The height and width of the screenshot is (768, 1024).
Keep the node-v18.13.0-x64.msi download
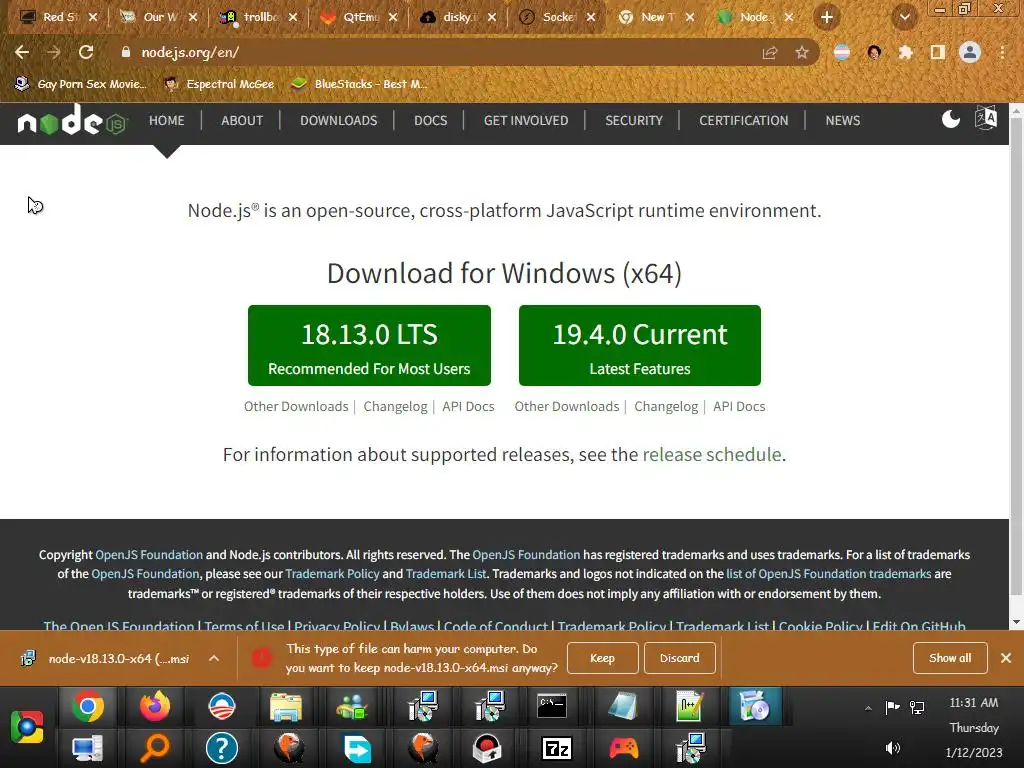tap(602, 658)
